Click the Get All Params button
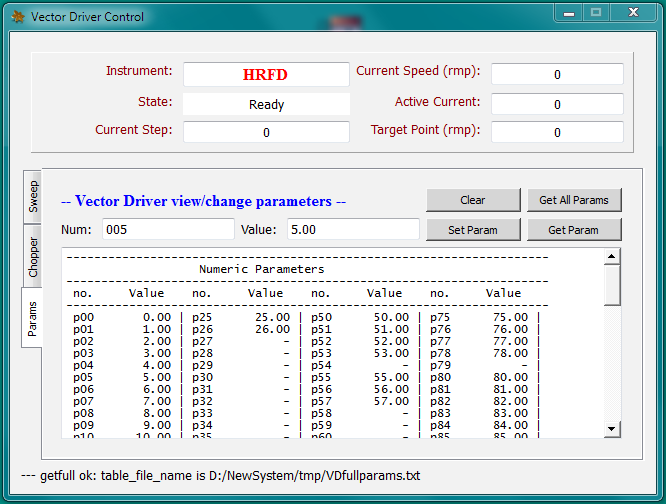Image resolution: width=666 pixels, height=504 pixels. pyautogui.click(x=573, y=200)
